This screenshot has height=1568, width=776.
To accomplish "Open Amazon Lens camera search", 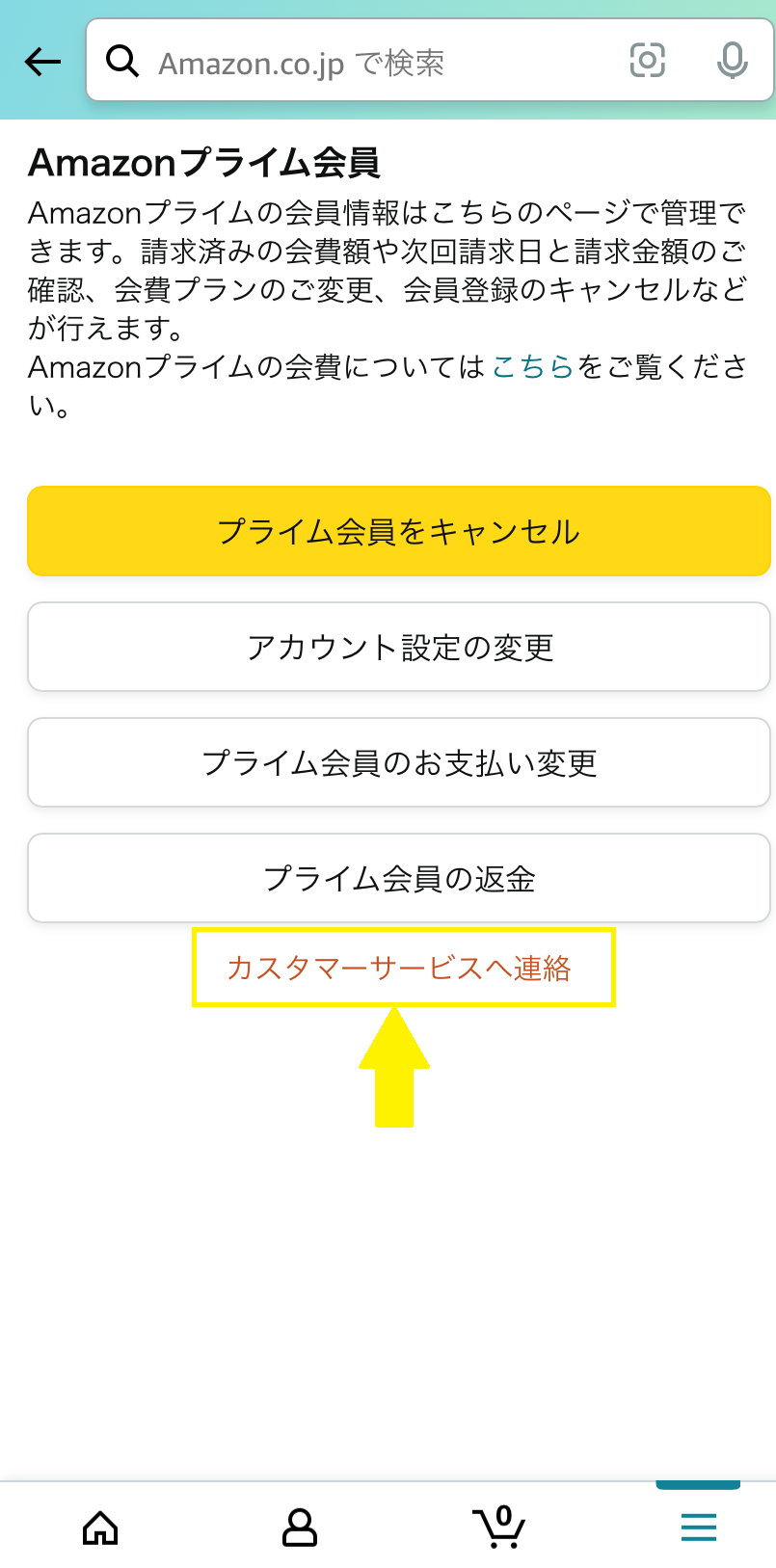I will tap(647, 61).
